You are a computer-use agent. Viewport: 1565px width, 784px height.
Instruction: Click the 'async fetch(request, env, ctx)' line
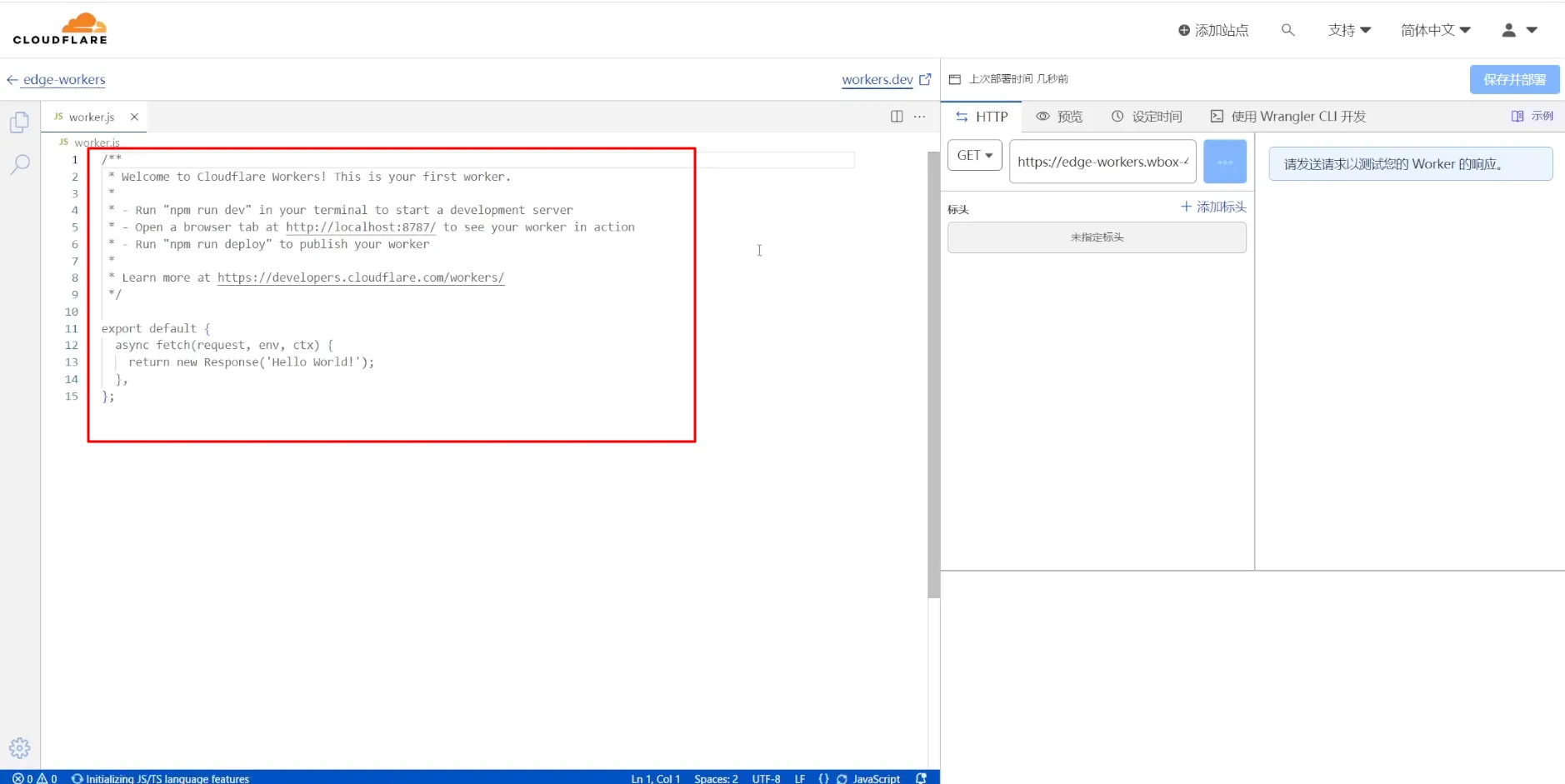(x=224, y=346)
